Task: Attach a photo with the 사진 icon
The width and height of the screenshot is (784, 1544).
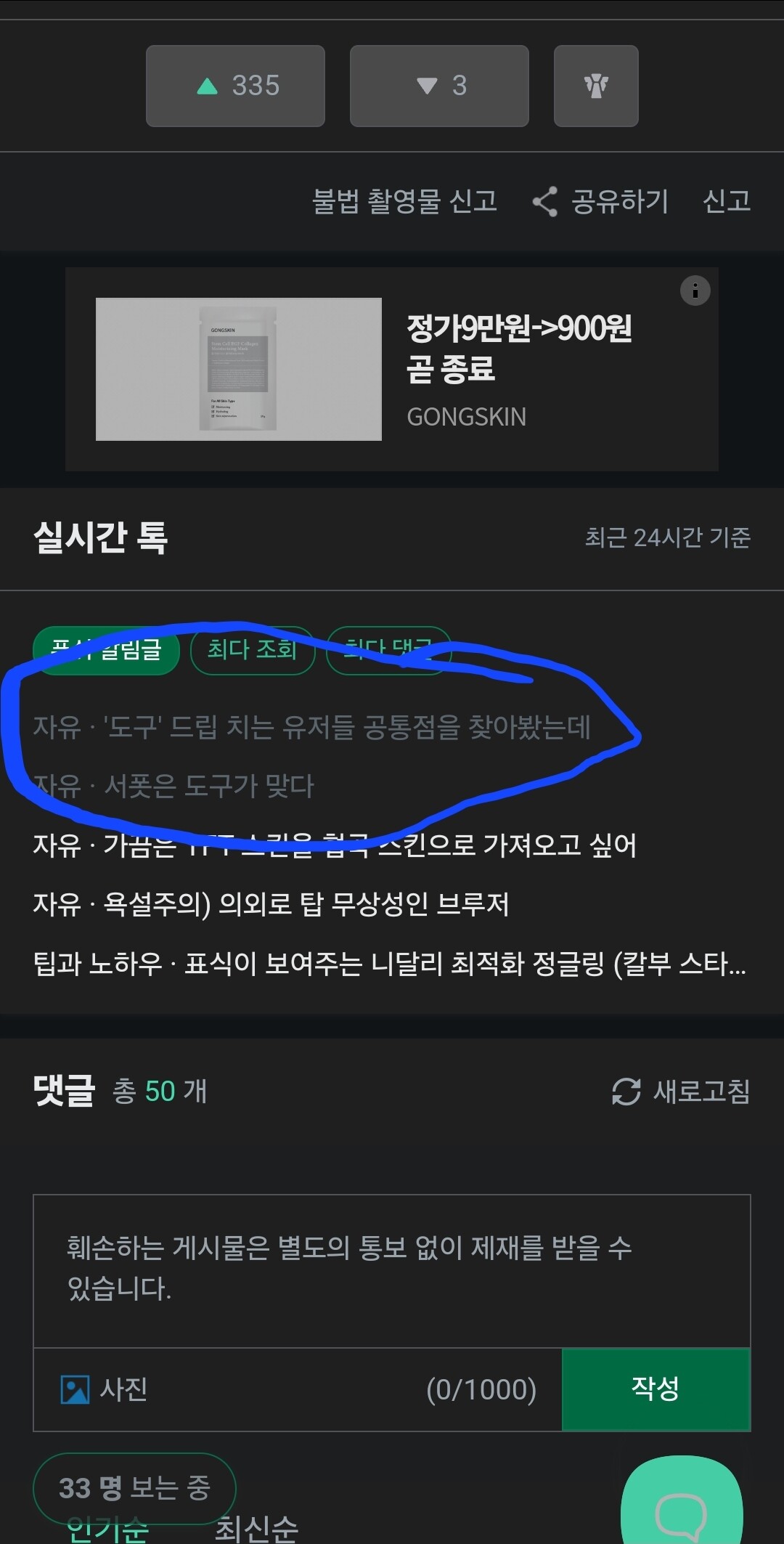Action: 75,1390
